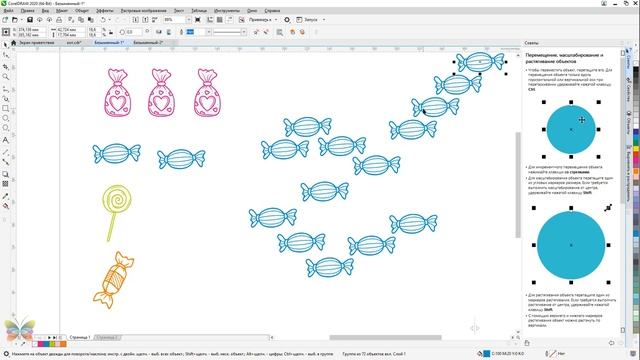
Task: Select the Color Eyedropper tool
Action: (5, 196)
